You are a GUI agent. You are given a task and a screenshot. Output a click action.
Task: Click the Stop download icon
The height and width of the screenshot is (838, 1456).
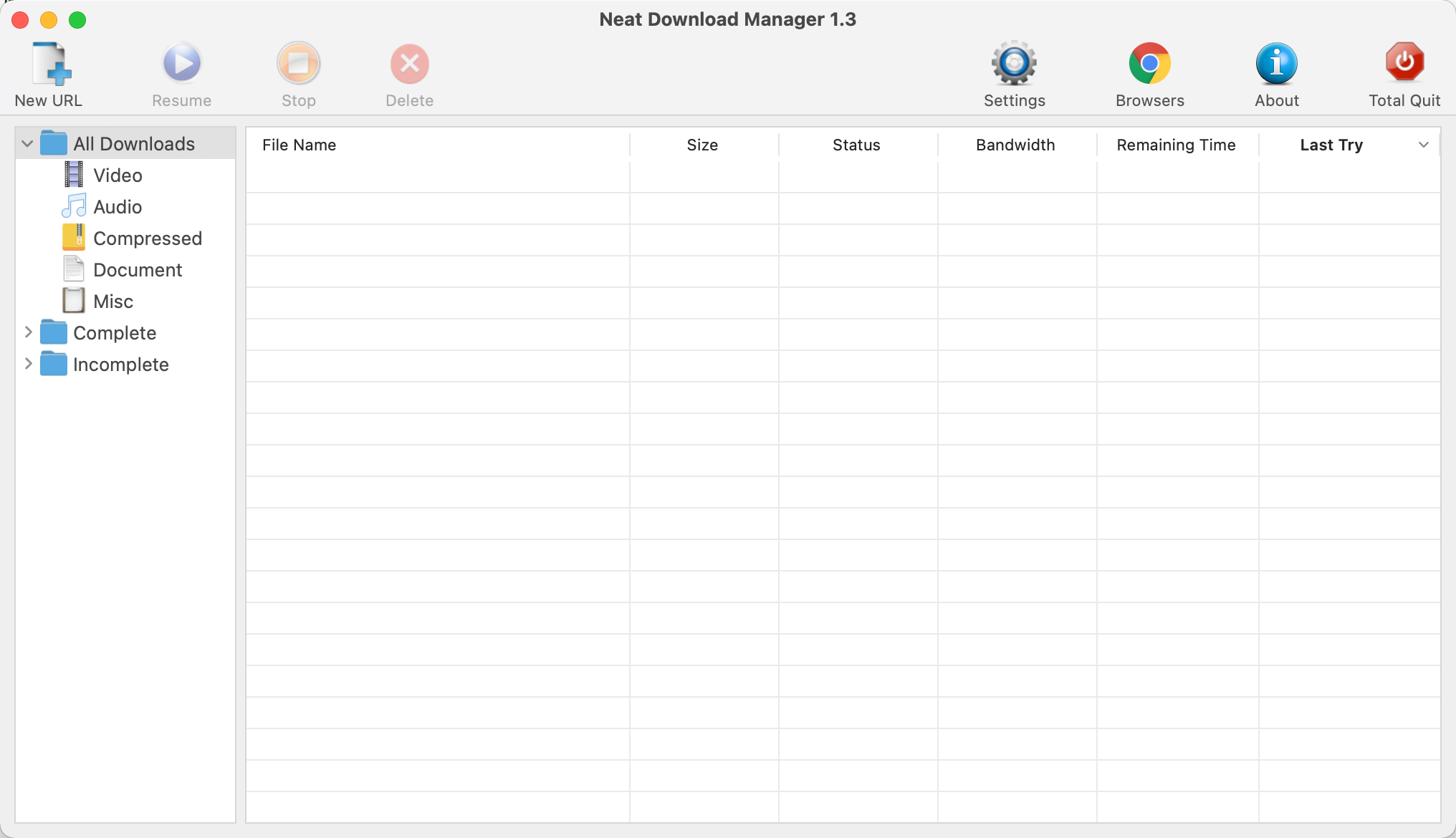click(298, 64)
